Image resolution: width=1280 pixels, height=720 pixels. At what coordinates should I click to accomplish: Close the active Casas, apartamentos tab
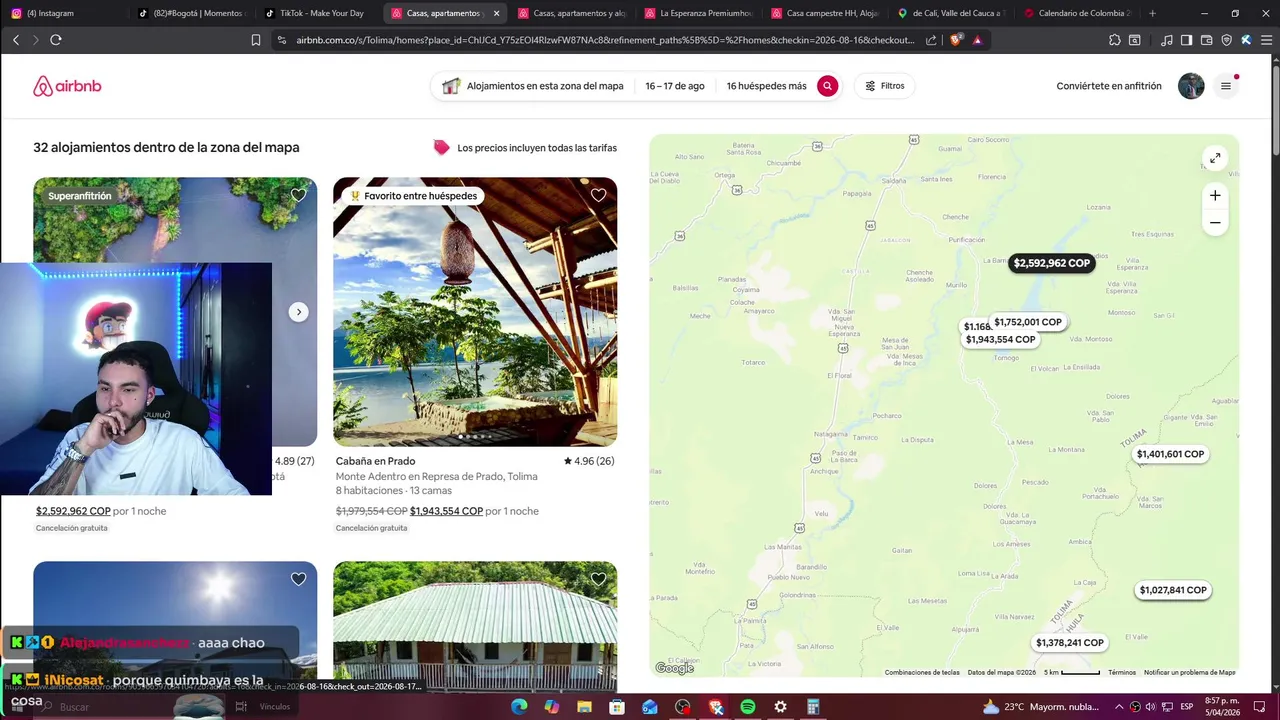coord(496,13)
